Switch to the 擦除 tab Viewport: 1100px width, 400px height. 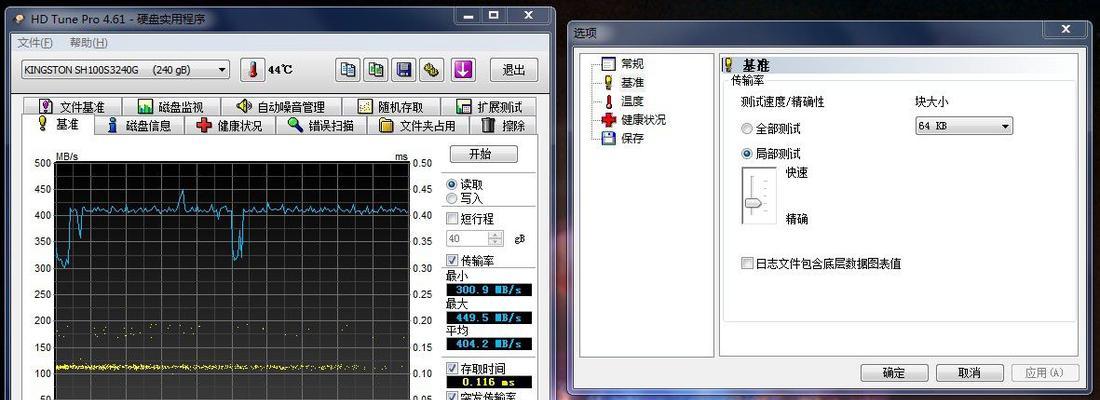(x=503, y=126)
